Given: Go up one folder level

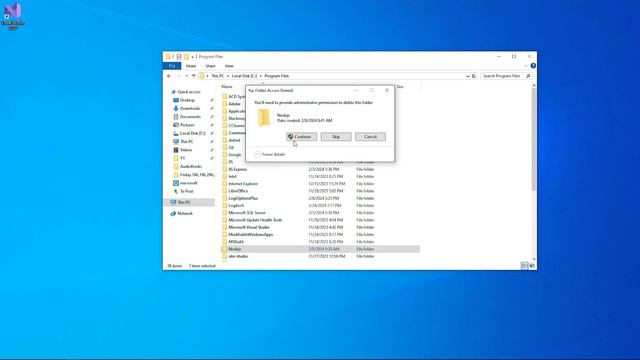Looking at the screenshot, I should coord(193,76).
